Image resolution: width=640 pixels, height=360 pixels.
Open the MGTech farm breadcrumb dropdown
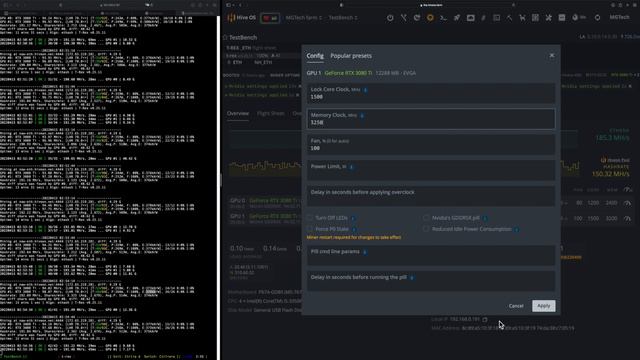(x=303, y=18)
